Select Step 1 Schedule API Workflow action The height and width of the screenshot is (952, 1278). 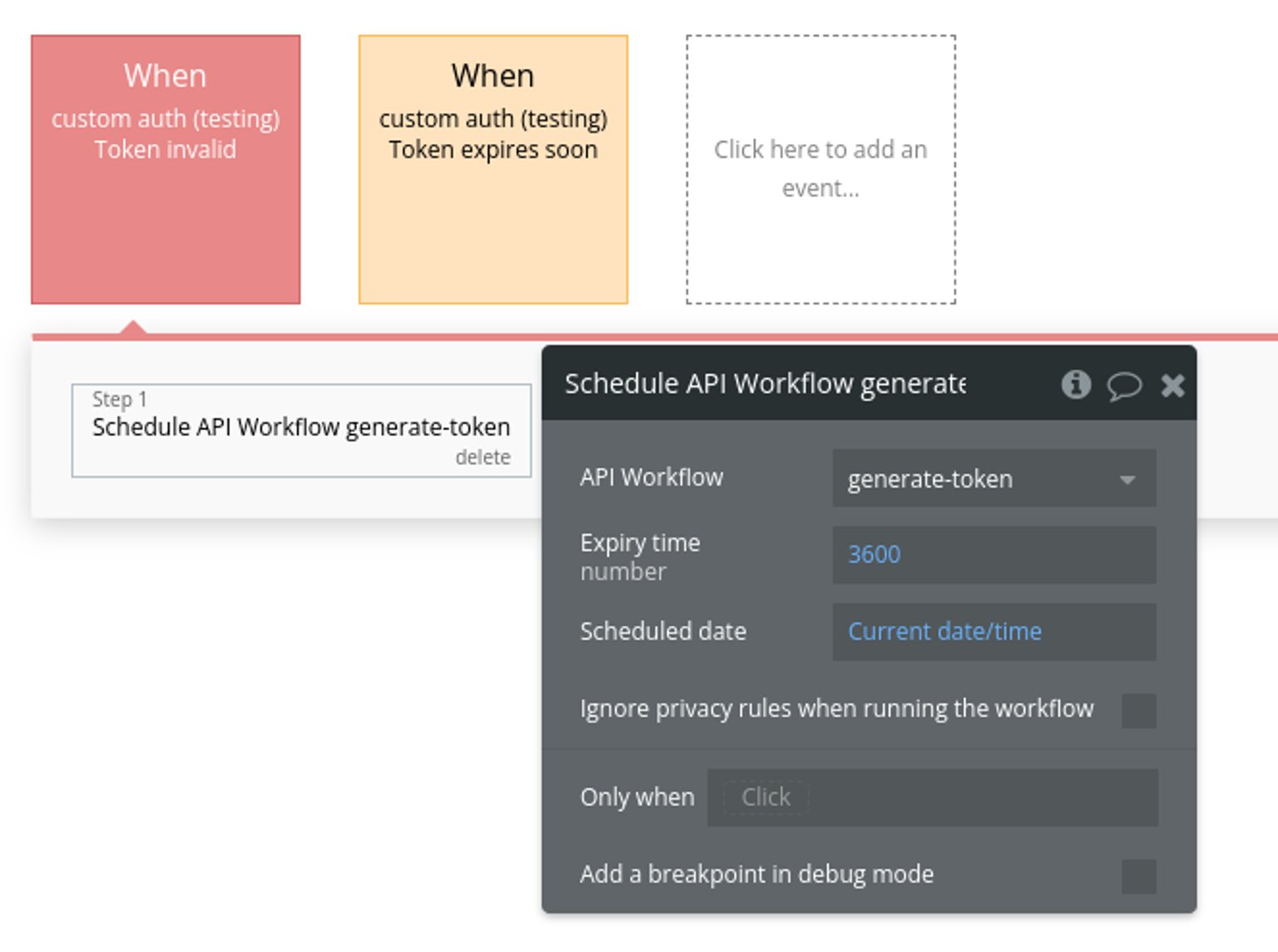pos(300,427)
